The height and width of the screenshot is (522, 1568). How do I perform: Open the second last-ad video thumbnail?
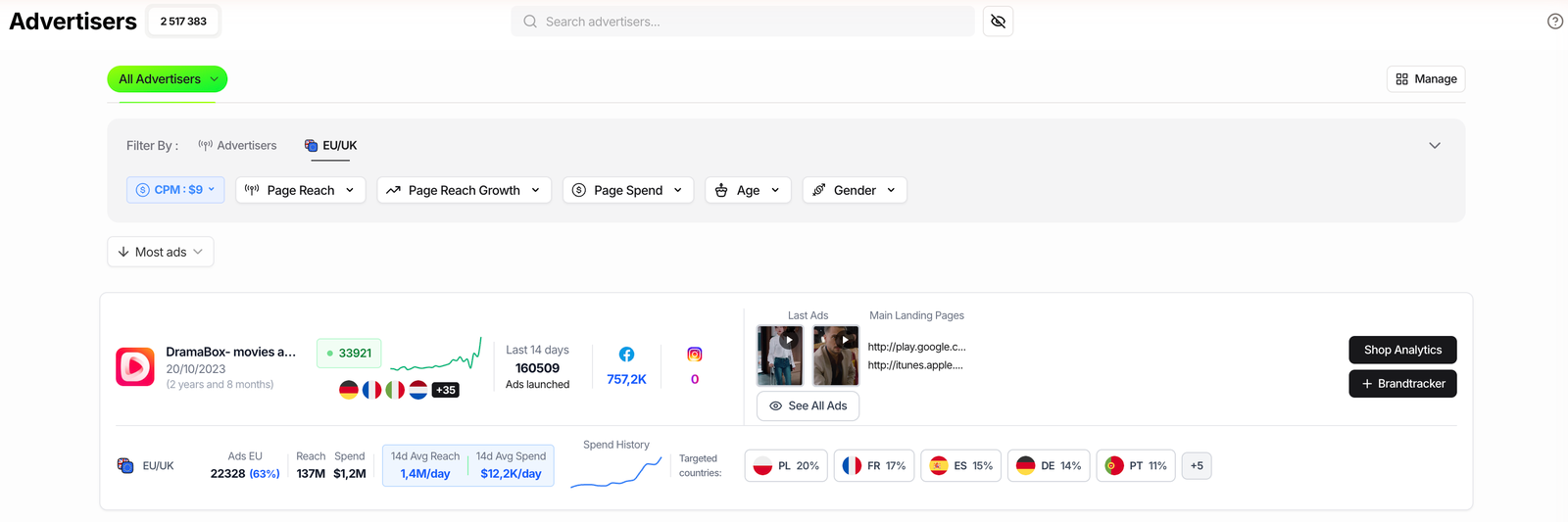tap(836, 356)
